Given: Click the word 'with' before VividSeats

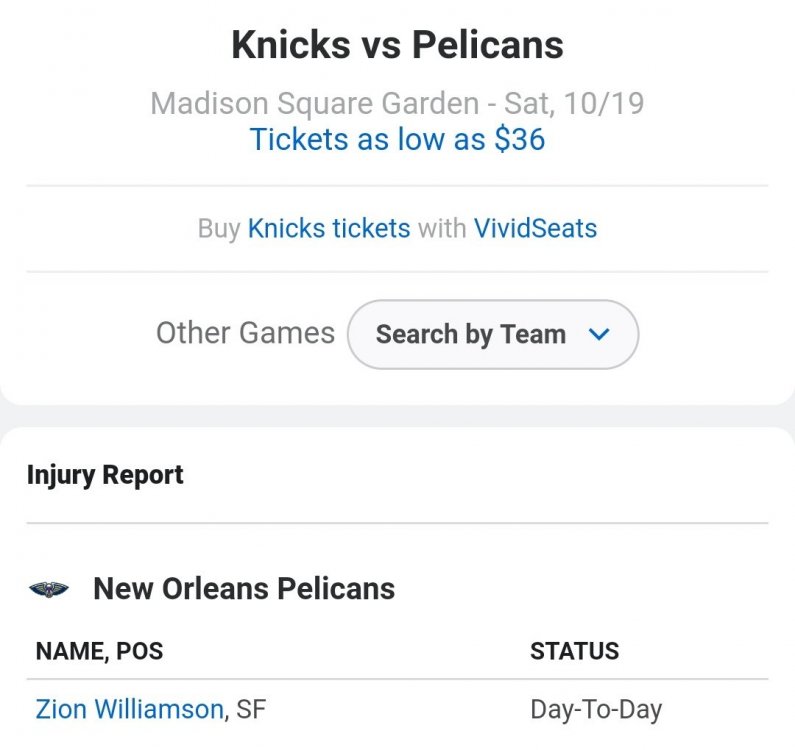Looking at the screenshot, I should click(x=442, y=228).
